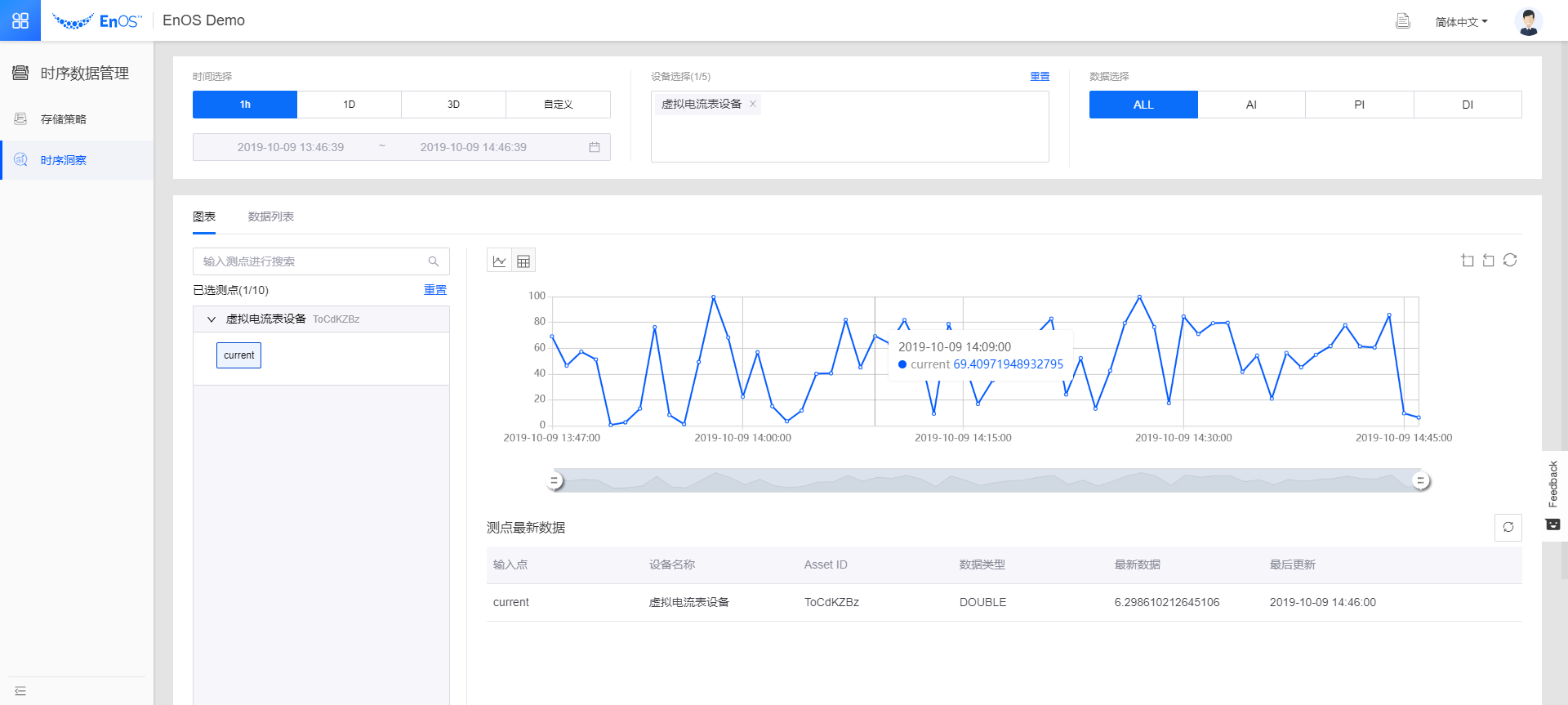Click the 最后更新 column header
Viewport: 1568px width, 705px height.
pos(1293,564)
